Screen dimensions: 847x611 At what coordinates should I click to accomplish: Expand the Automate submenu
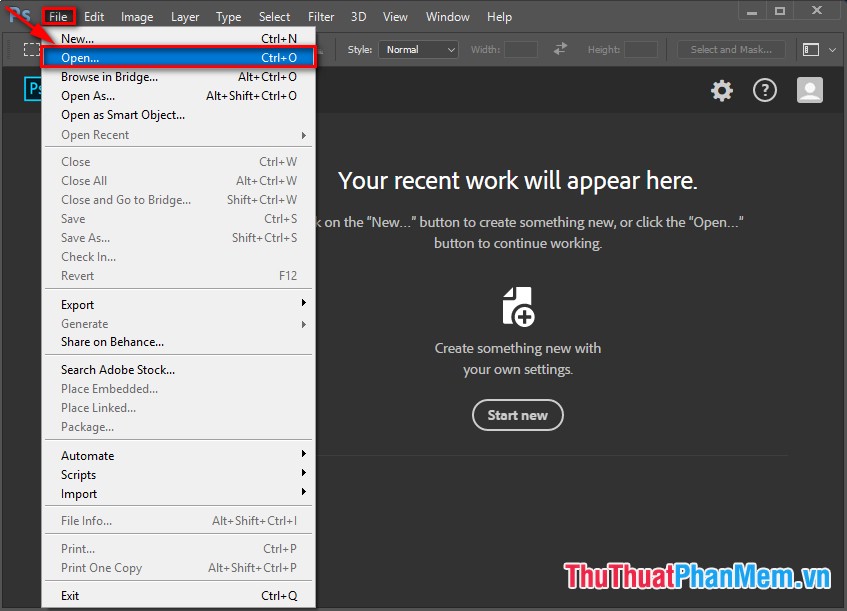(178, 455)
